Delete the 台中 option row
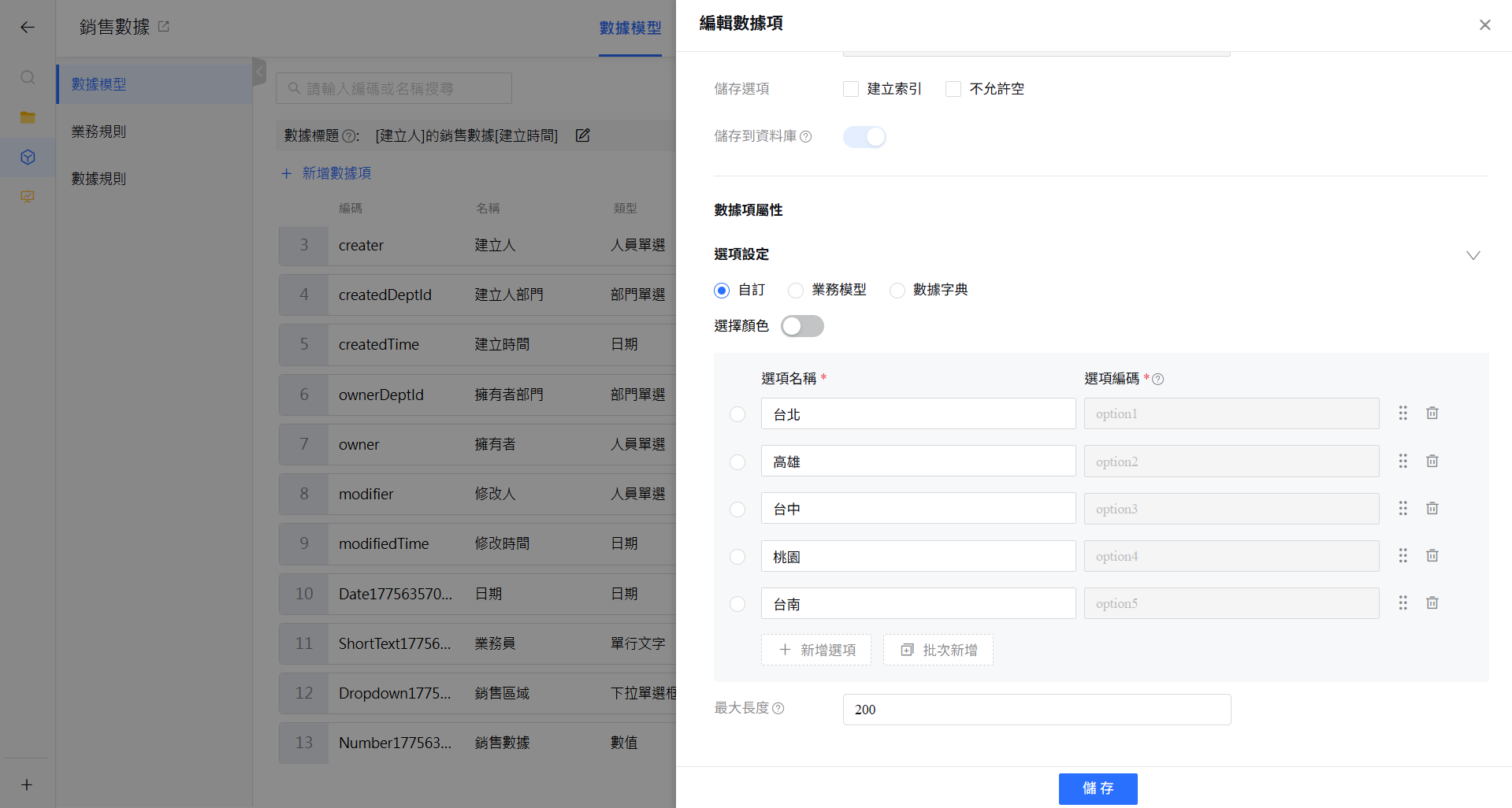The image size is (1512, 808). tap(1432, 508)
